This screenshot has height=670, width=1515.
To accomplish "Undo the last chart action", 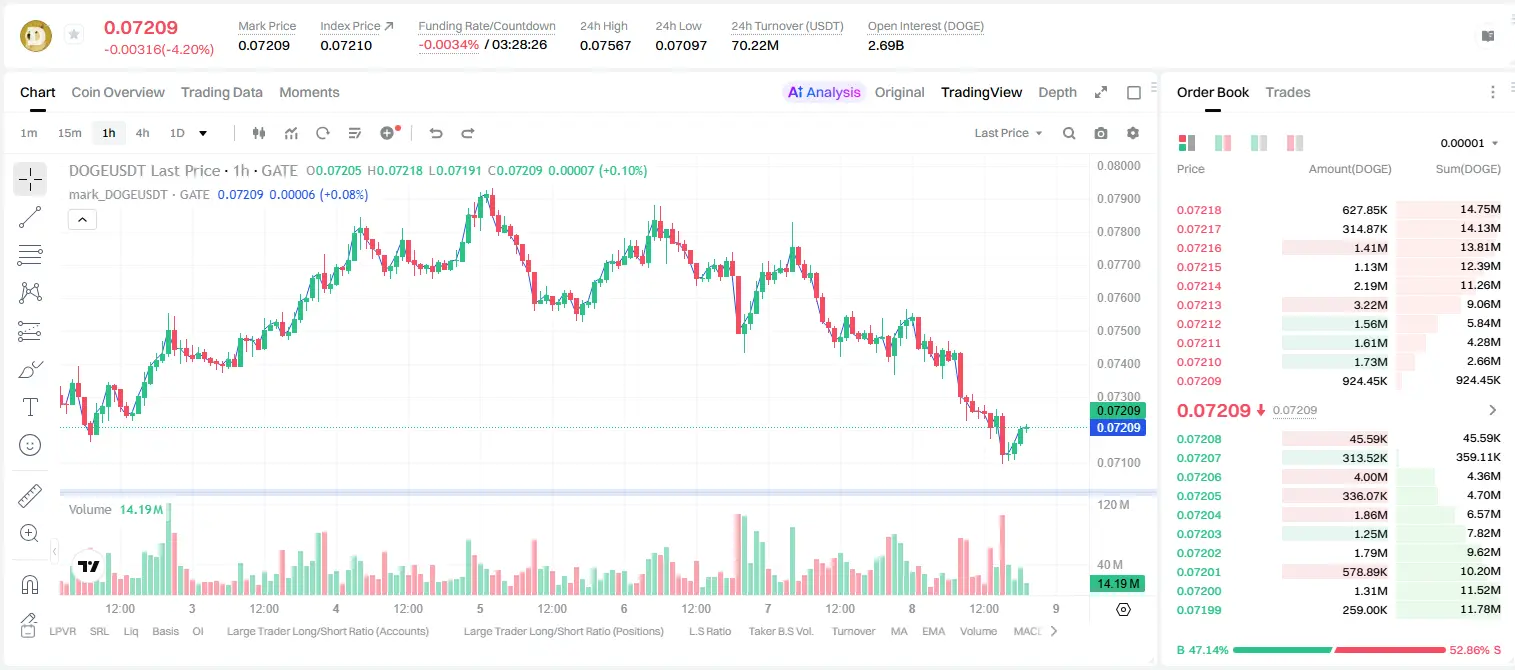I will [x=435, y=133].
